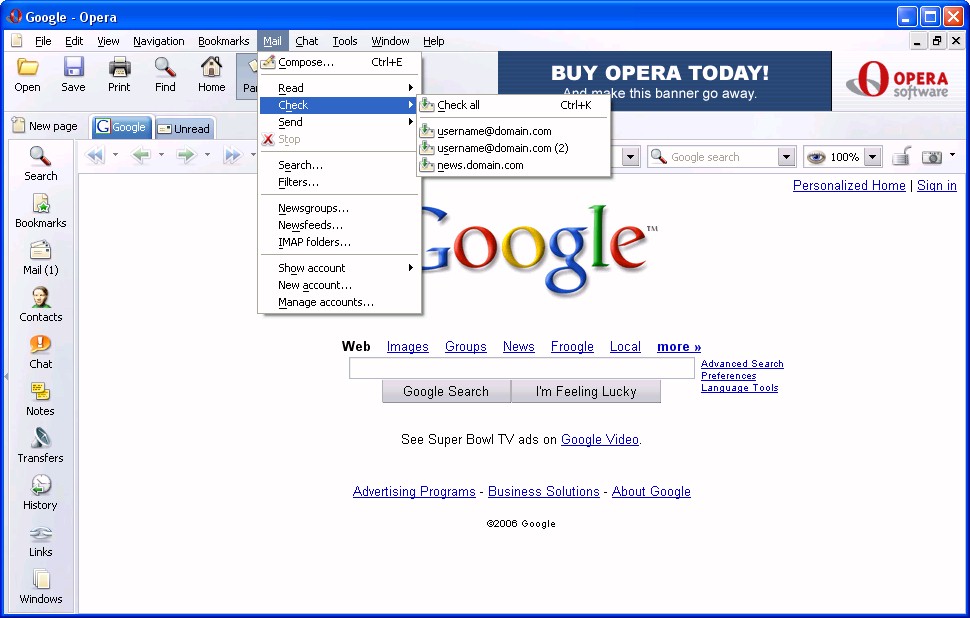Switch to the Unread tab
970x618 pixels.
184,128
